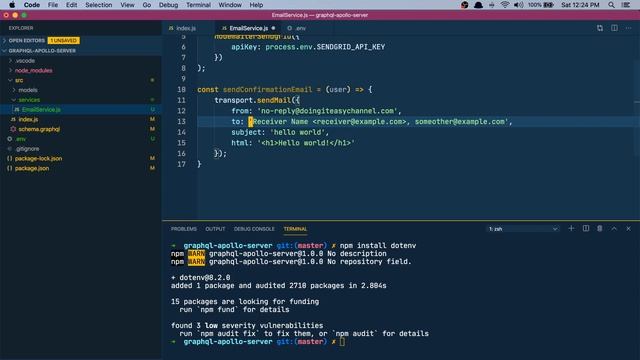The image size is (640, 360).
Task: Open the Help menu
Action: click(x=256, y=5)
